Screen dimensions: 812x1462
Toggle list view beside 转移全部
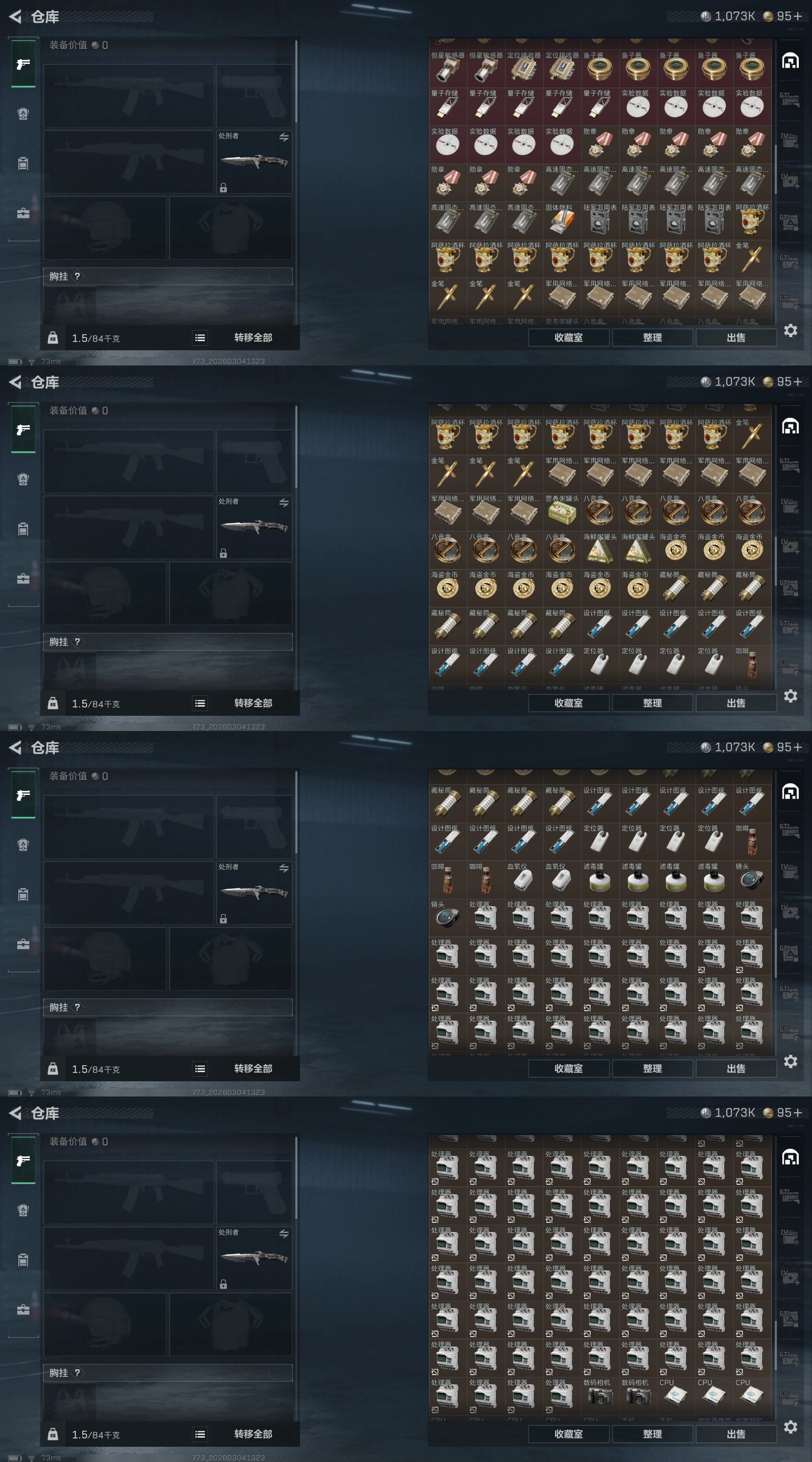tap(200, 338)
